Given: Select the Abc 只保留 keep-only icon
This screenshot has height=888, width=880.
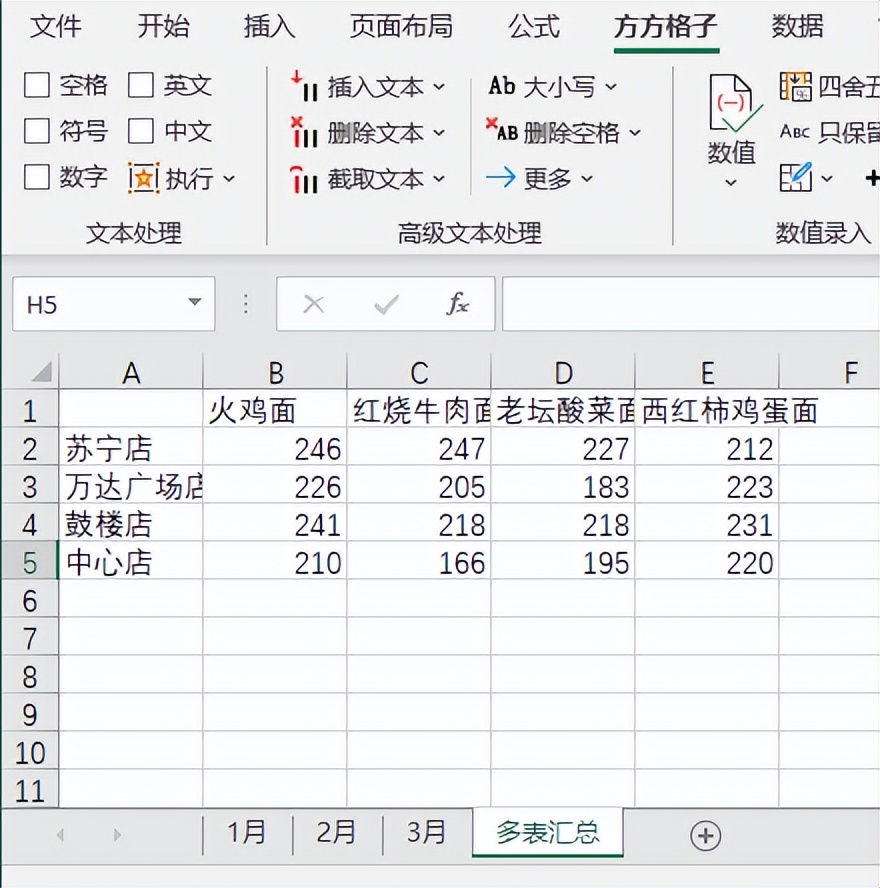Looking at the screenshot, I should pyautogui.click(x=797, y=130).
